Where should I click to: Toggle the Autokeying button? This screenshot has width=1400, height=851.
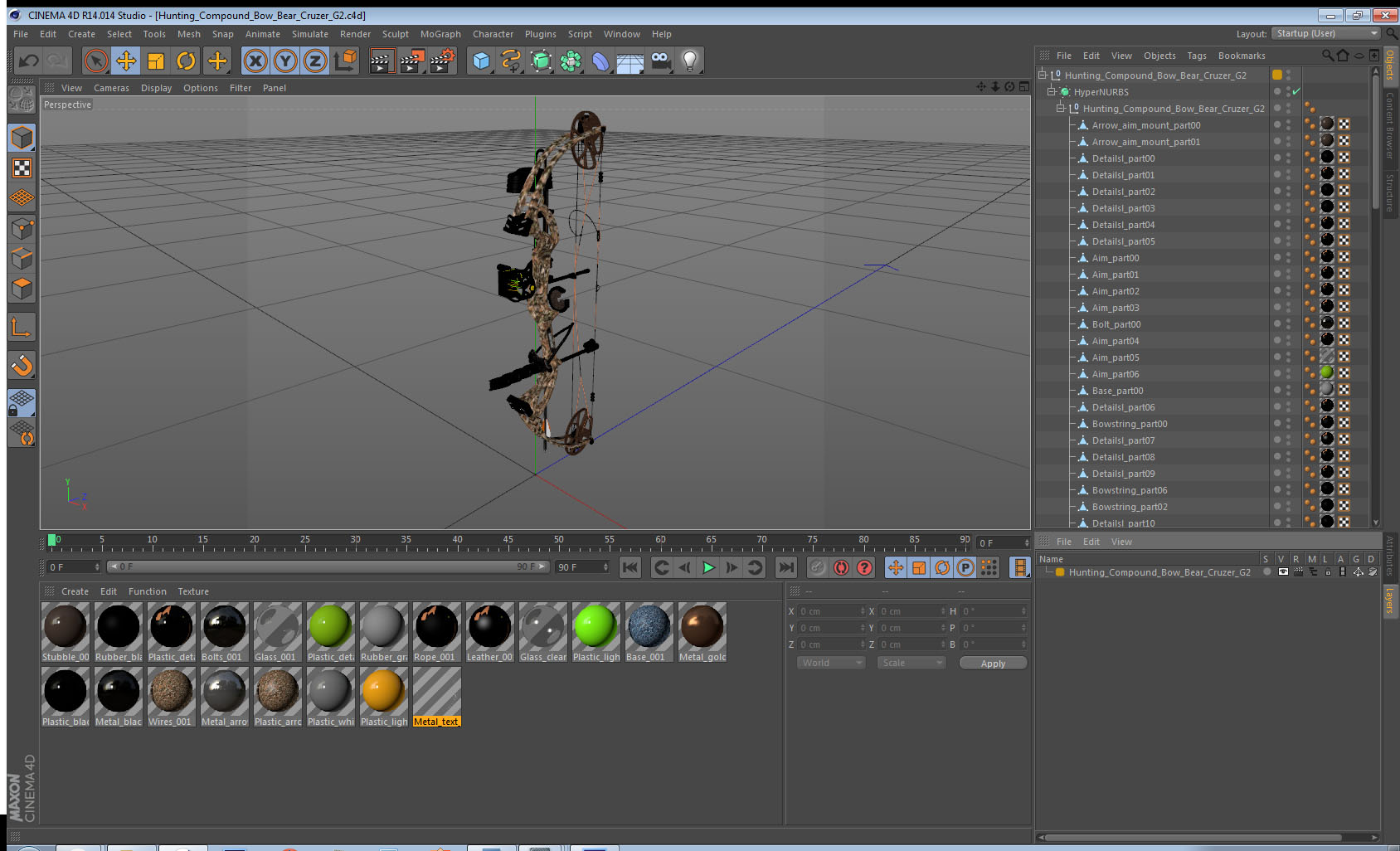point(841,567)
